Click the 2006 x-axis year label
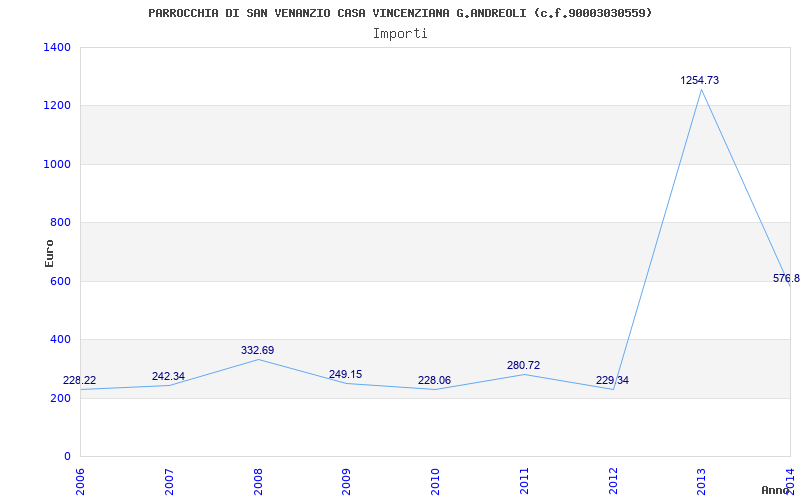 coord(81,480)
